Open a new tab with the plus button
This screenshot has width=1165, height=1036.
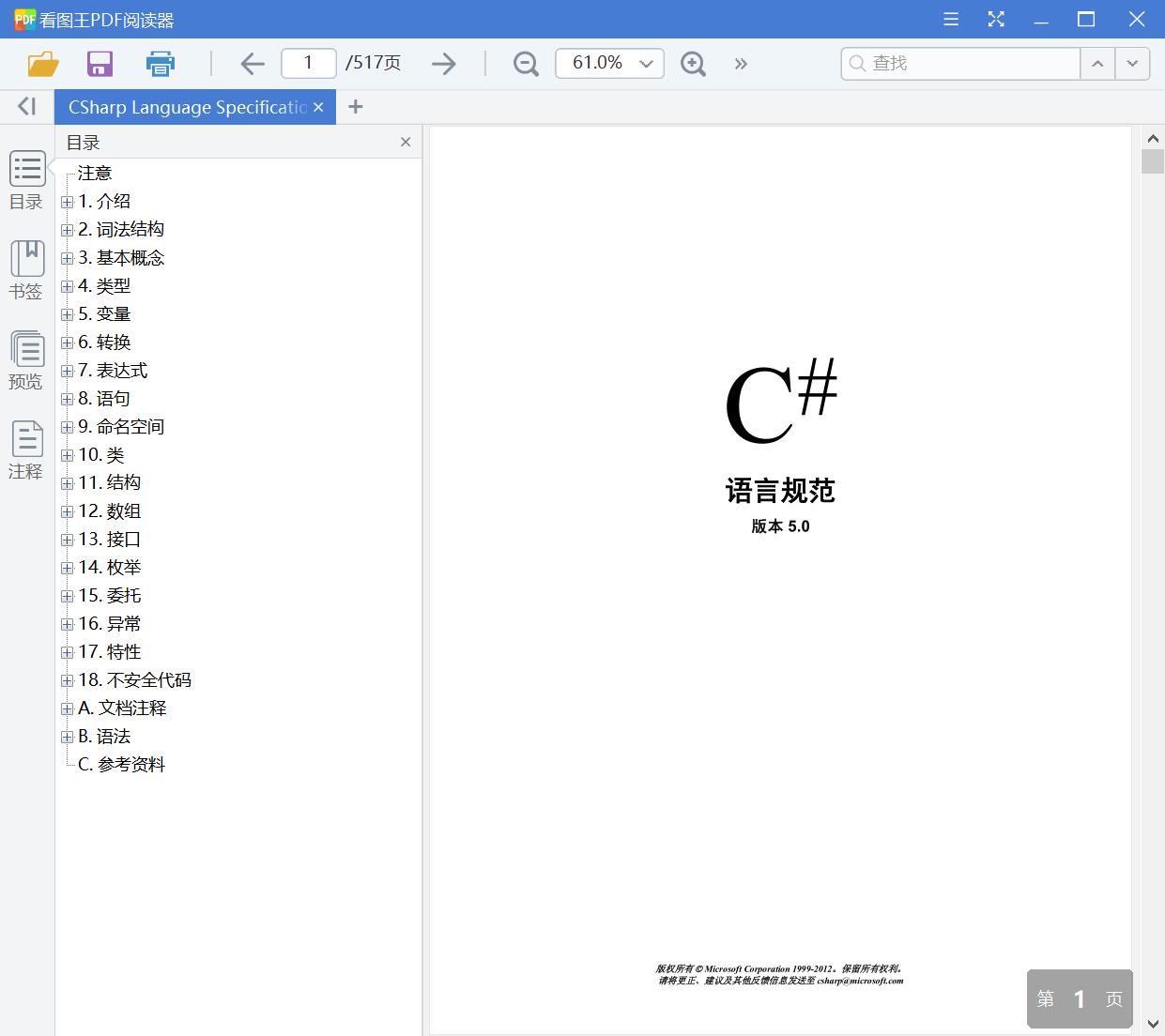pyautogui.click(x=355, y=106)
